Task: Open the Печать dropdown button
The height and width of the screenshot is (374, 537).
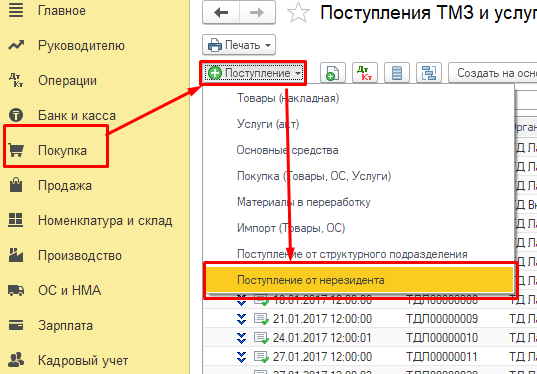Action: coord(239,45)
